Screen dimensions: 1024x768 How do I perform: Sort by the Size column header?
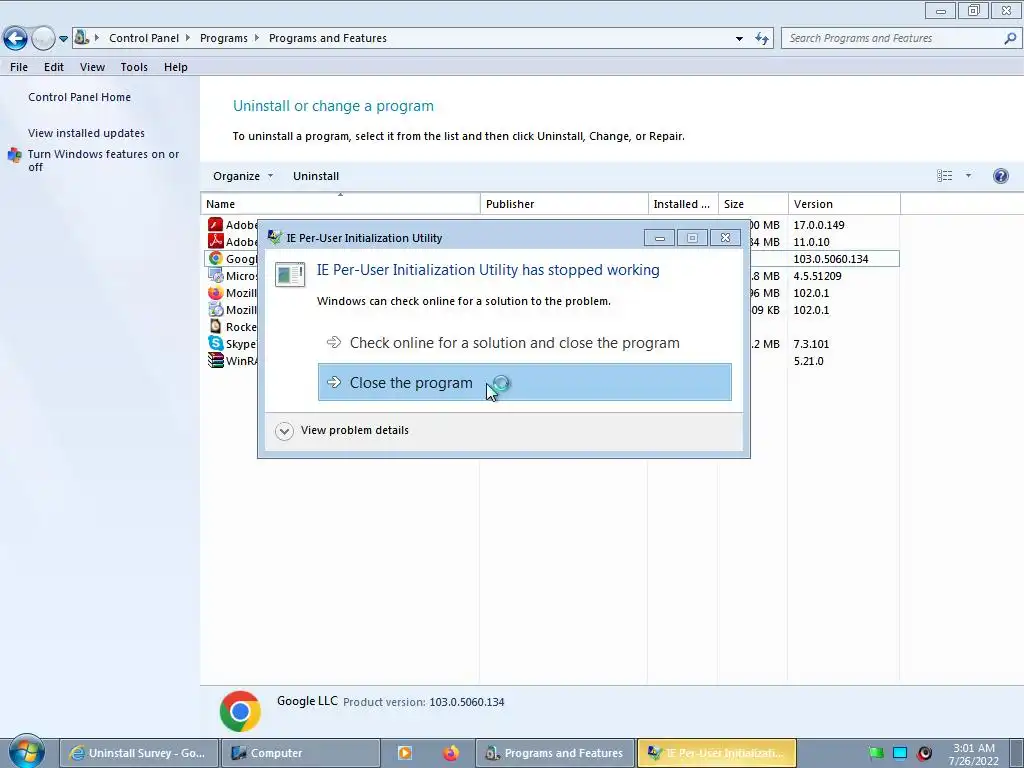[x=753, y=204]
